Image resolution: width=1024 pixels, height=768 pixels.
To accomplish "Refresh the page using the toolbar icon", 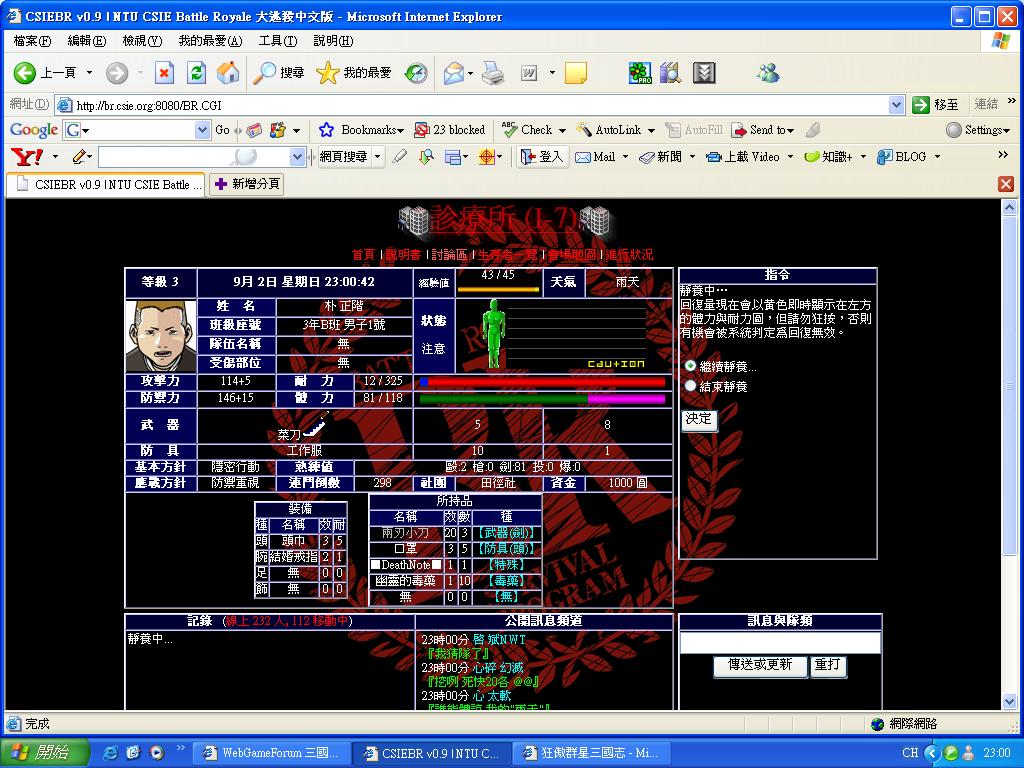I will click(x=196, y=72).
